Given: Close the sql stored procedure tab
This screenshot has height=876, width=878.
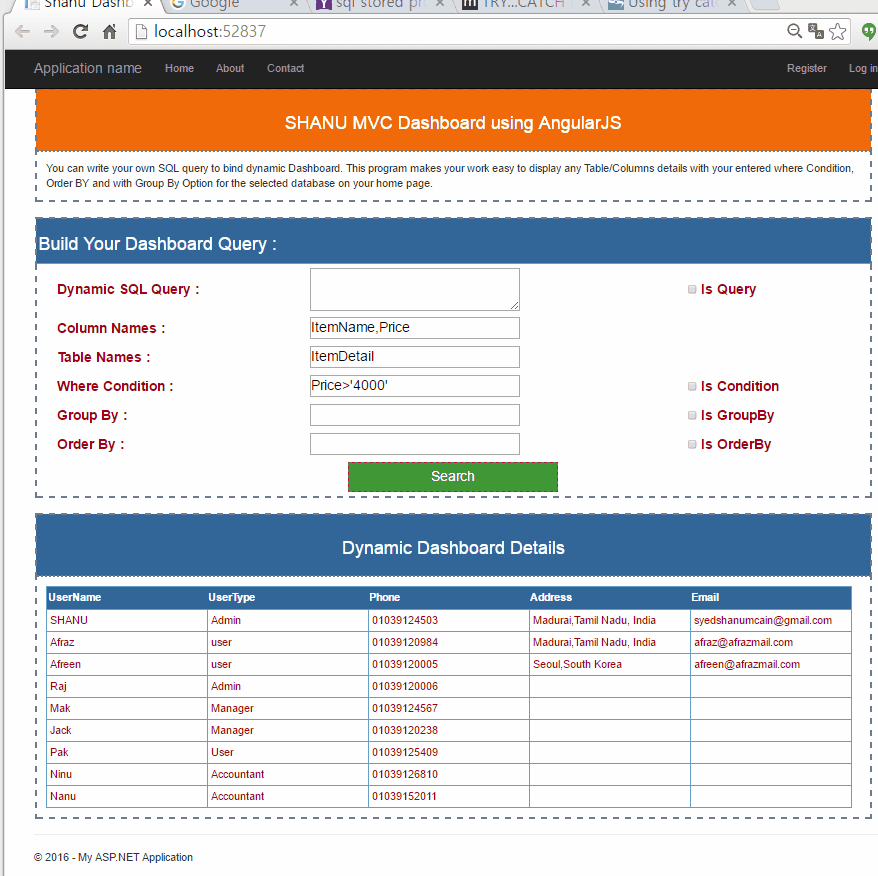Looking at the screenshot, I should pyautogui.click(x=440, y=3).
